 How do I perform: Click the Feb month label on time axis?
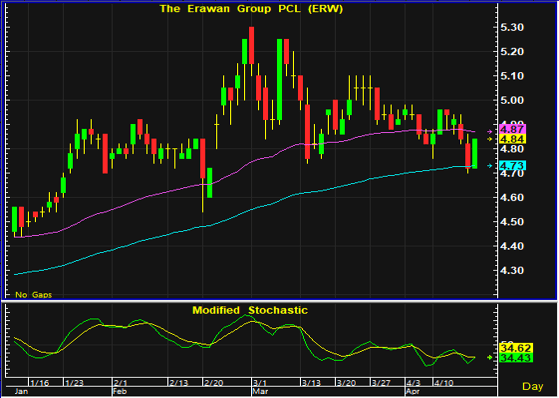pyautogui.click(x=119, y=392)
